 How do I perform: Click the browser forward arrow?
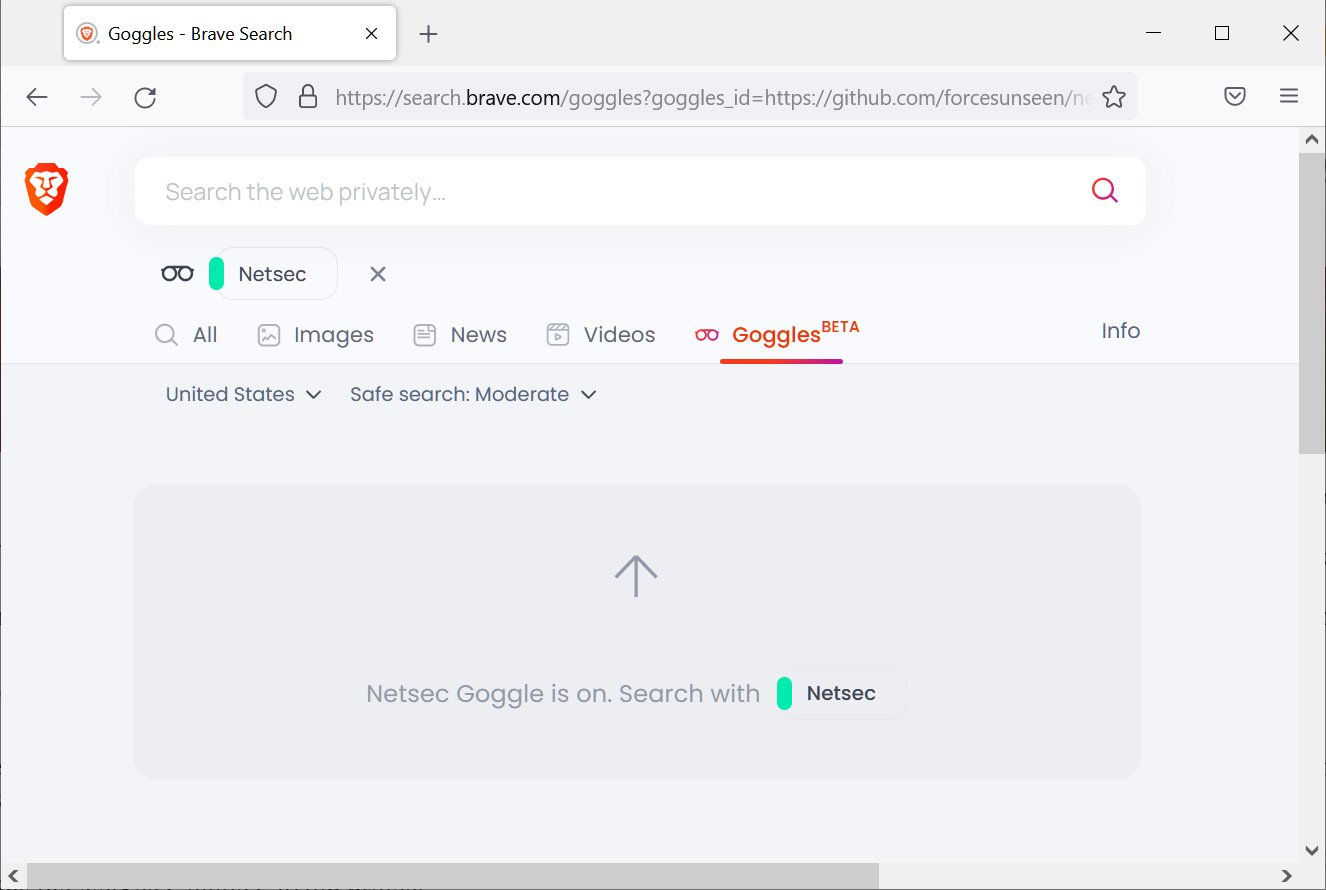click(x=91, y=97)
